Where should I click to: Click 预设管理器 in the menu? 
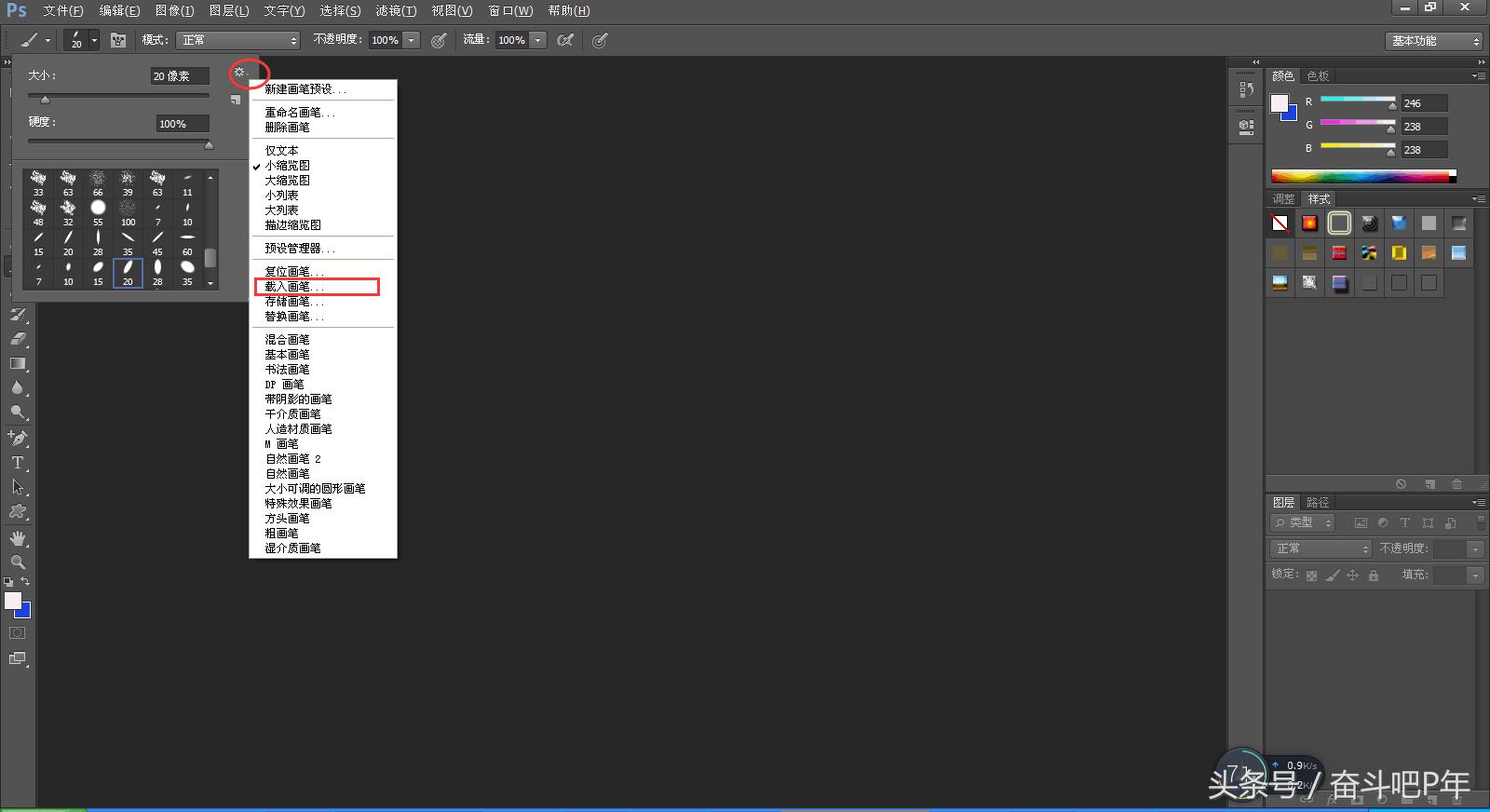point(299,249)
